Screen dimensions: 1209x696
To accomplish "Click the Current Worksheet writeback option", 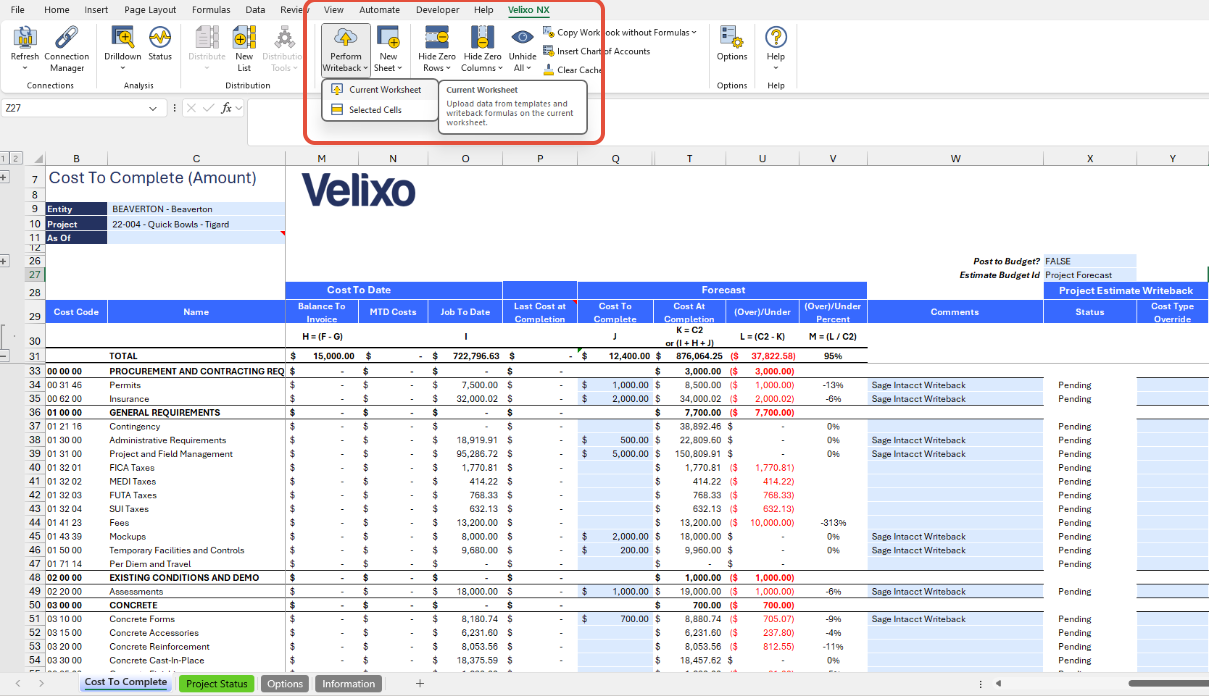I will coord(379,89).
